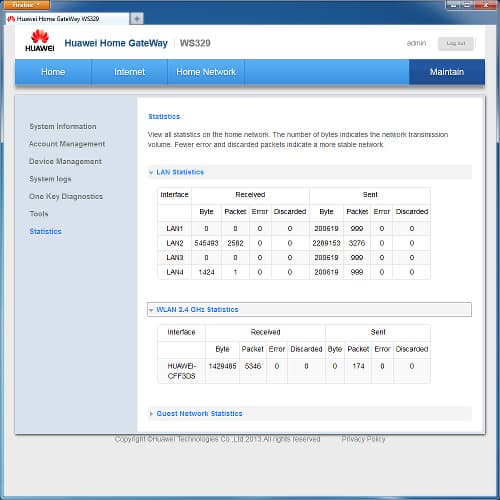The image size is (500, 500).
Task: Open System Information in sidebar
Action: pos(63,126)
